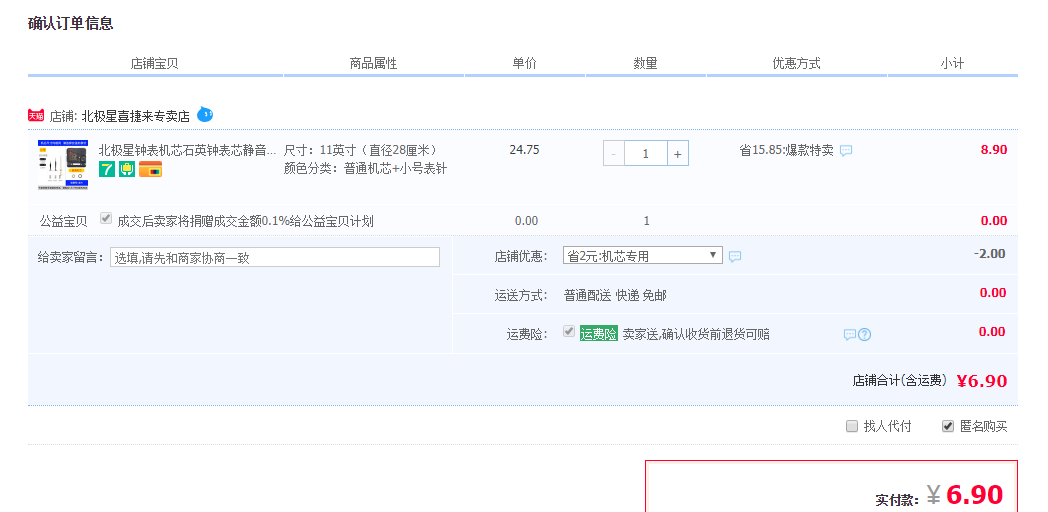Viewport: 1048px width, 512px height.
Task: Decrease the quantity with the minus button
Action: click(x=614, y=153)
